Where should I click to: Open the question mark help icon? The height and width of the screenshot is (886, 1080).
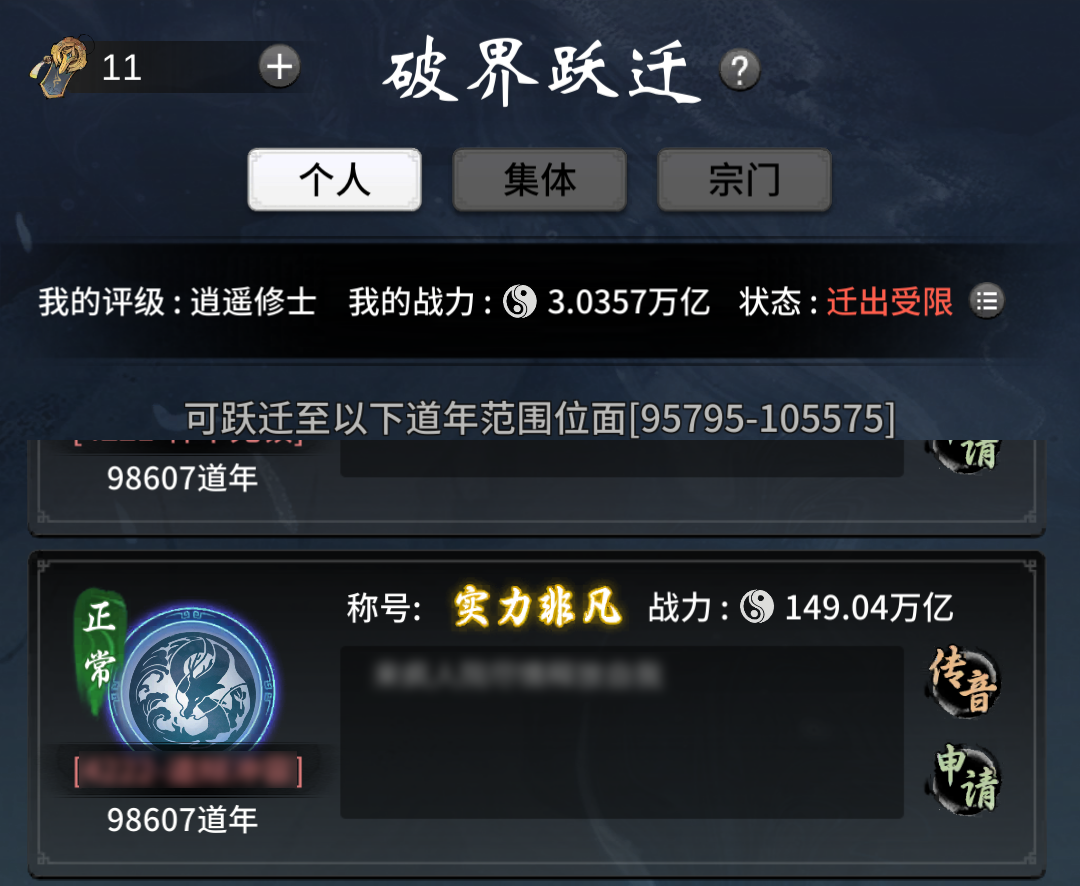740,70
